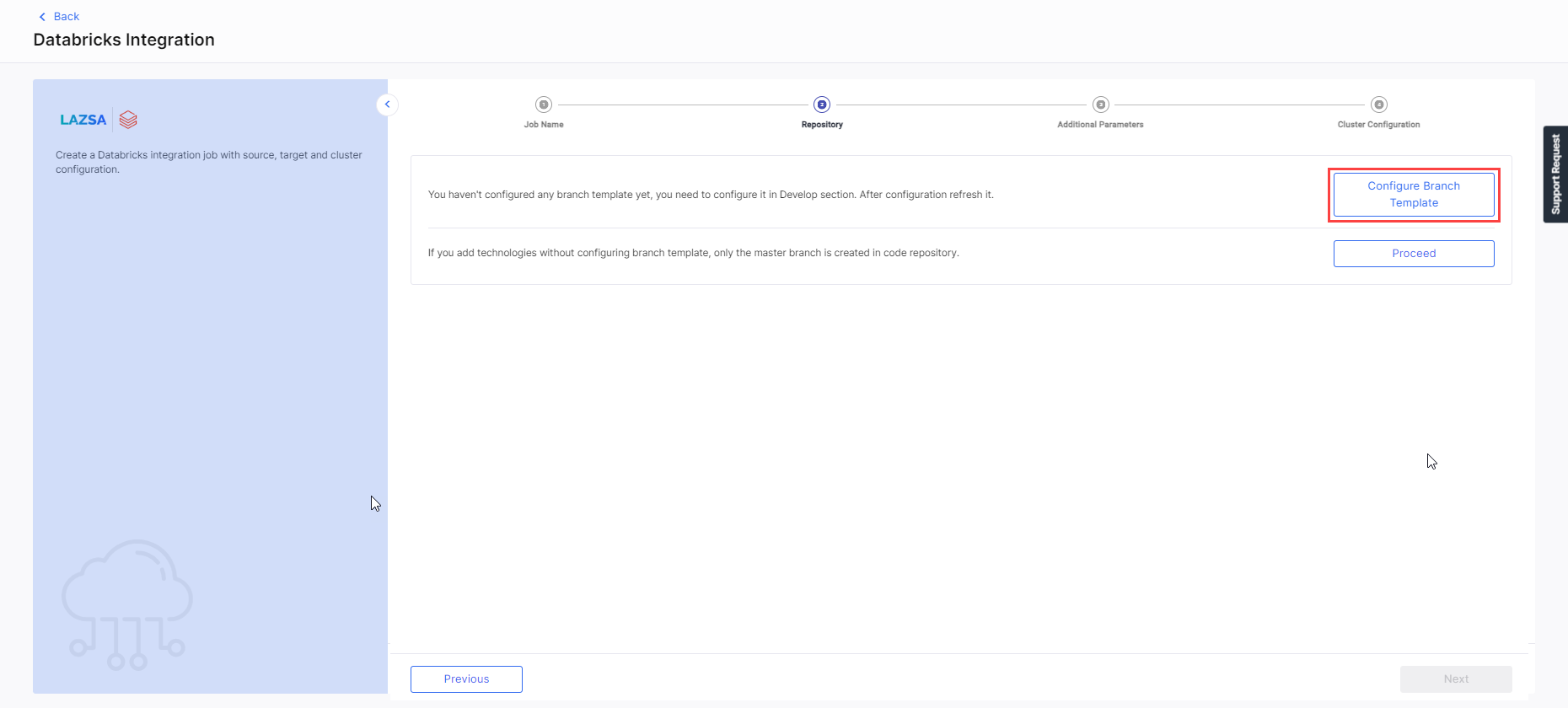Click the Job Name step label
This screenshot has height=708, width=1568.
(x=544, y=125)
